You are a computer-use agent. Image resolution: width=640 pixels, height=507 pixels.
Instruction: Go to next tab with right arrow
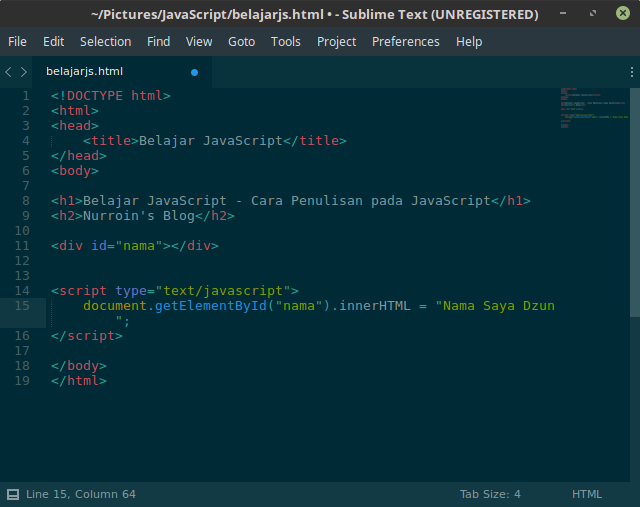pos(24,72)
